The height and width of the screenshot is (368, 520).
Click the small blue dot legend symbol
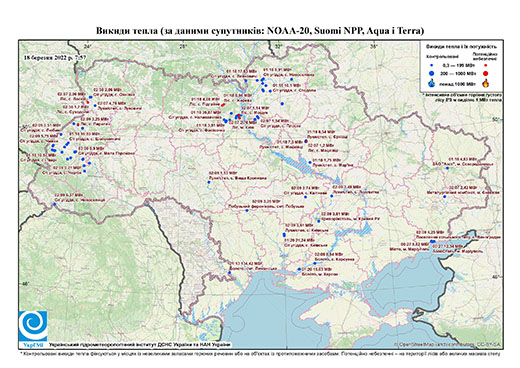pyautogui.click(x=432, y=66)
